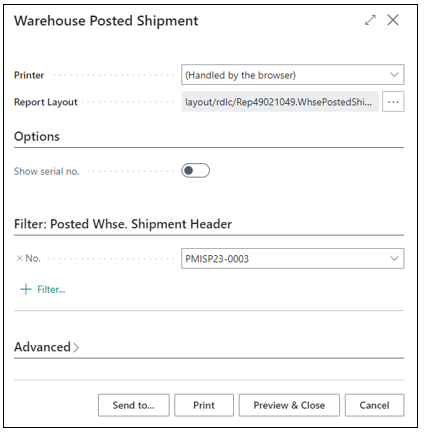The image size is (424, 434).
Task: Remove the No. filter with X icon
Action: pos(19,258)
